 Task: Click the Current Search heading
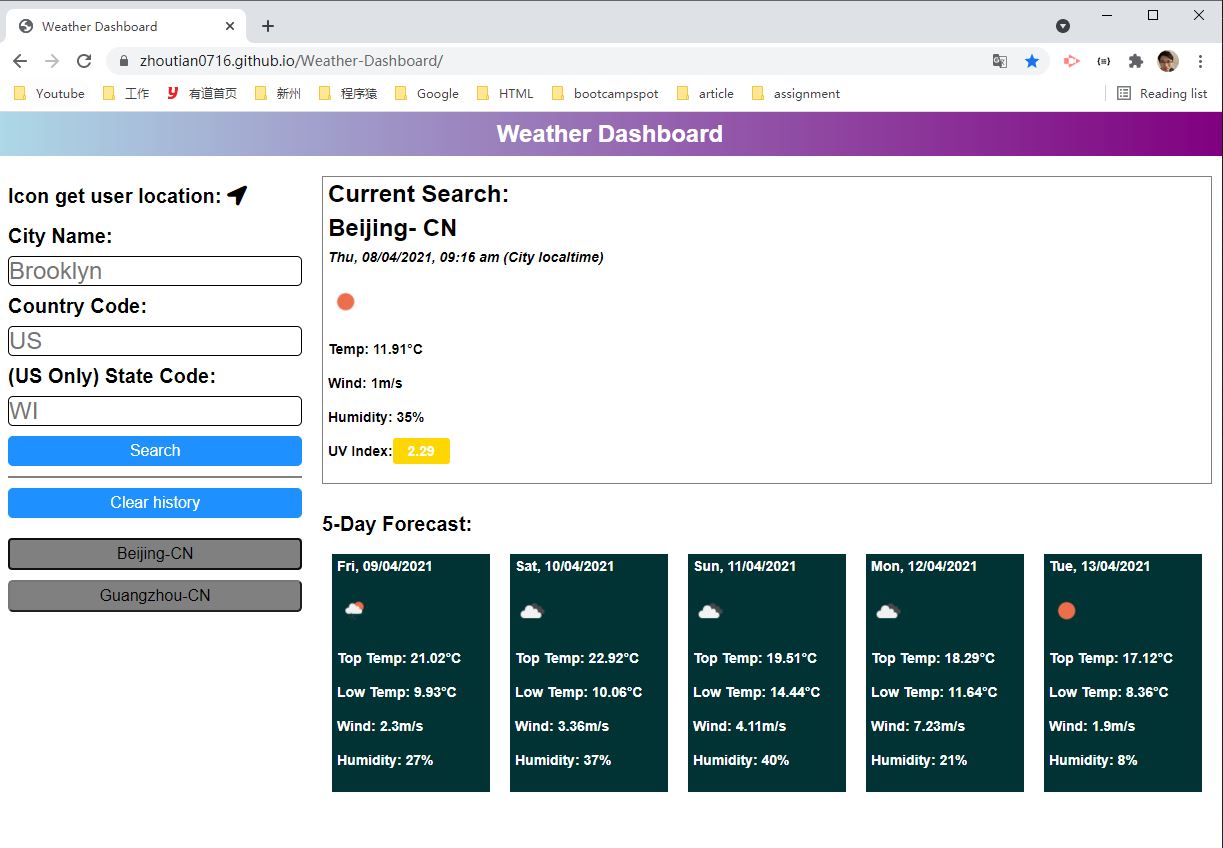coord(418,194)
